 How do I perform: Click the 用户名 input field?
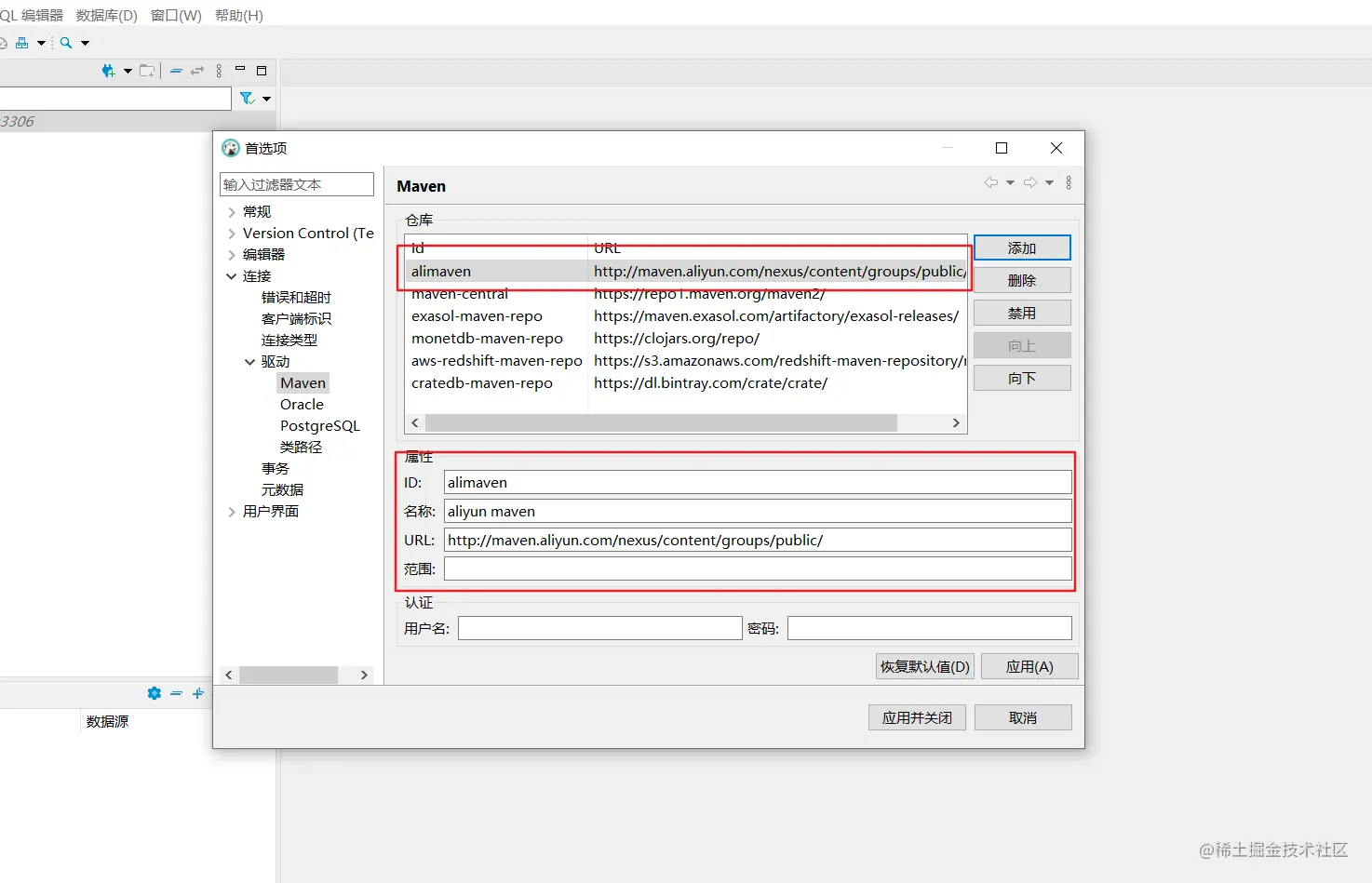[x=600, y=628]
